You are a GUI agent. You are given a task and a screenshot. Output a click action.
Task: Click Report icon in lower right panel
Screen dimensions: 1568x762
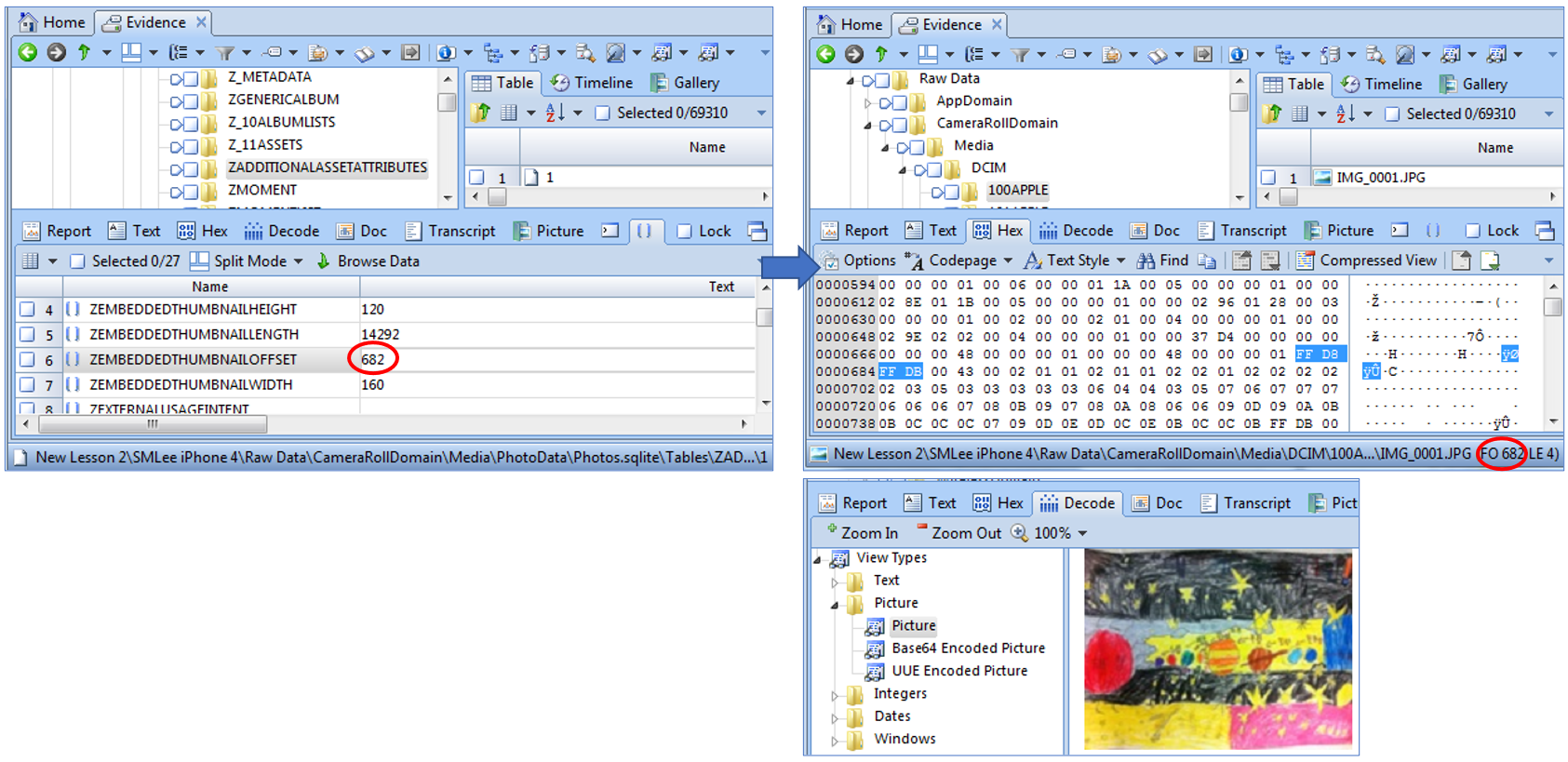pos(827,503)
